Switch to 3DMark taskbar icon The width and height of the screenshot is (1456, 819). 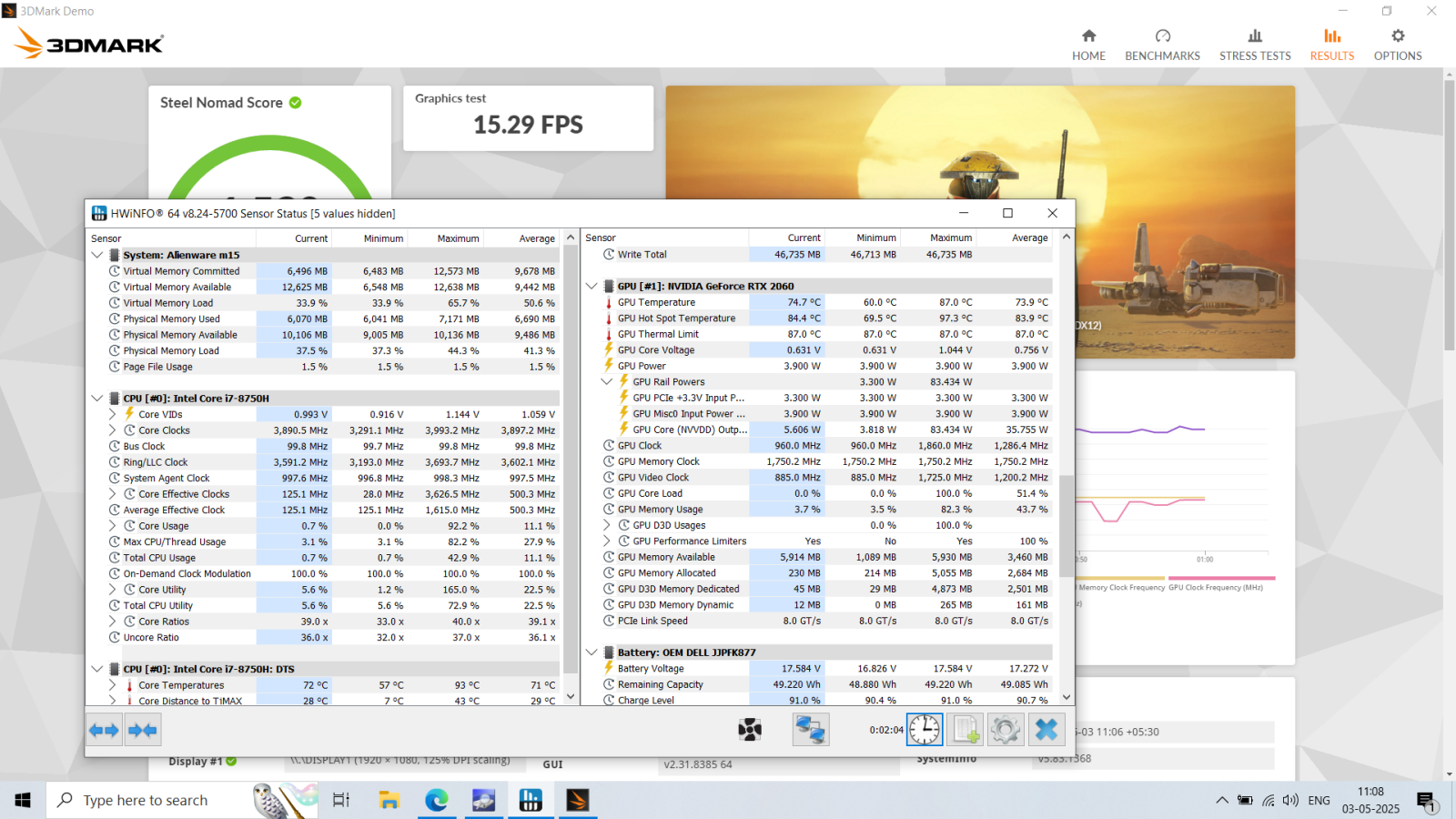[x=577, y=800]
